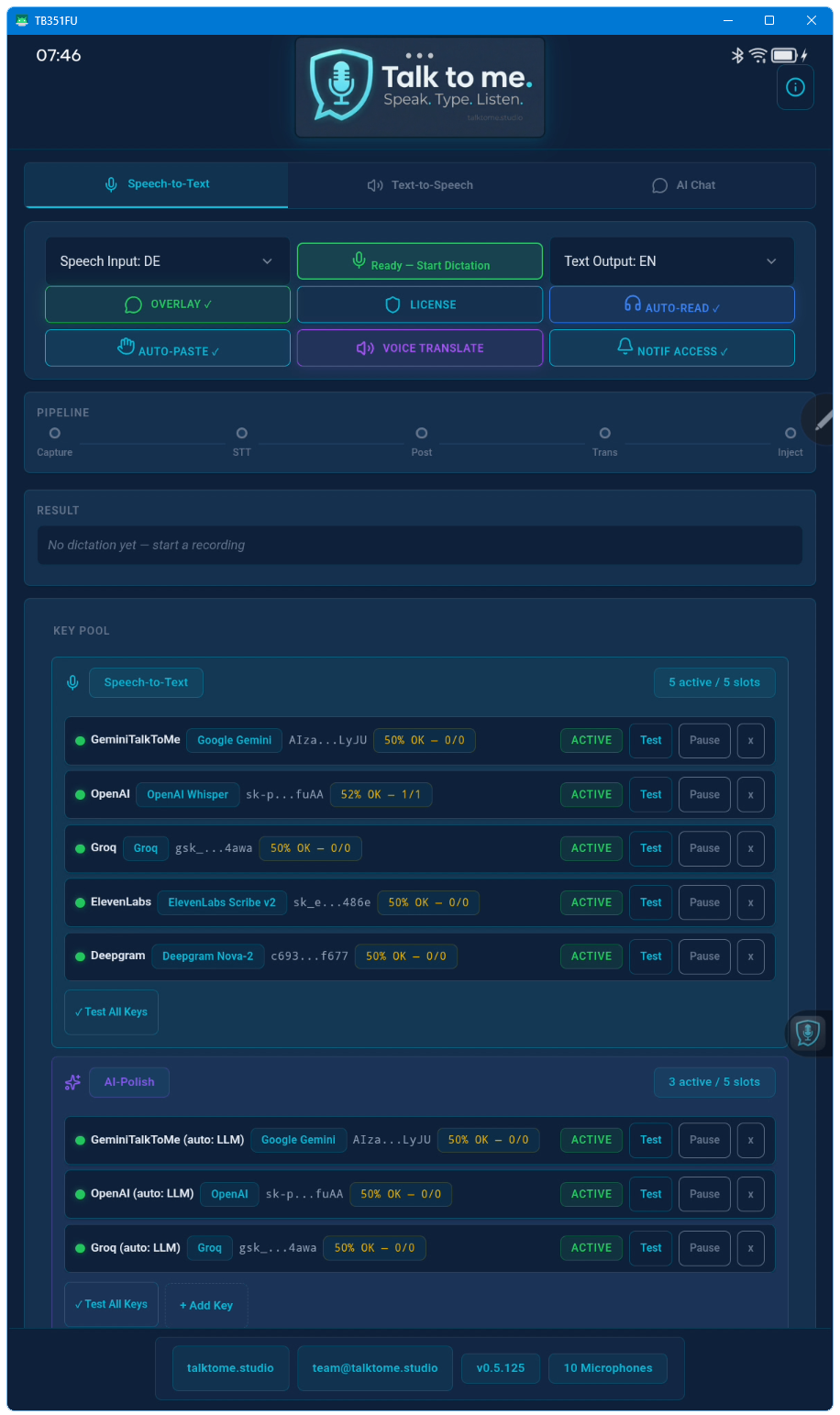Click the STT pipeline step marker
The height and width of the screenshot is (1415, 840).
tap(242, 433)
